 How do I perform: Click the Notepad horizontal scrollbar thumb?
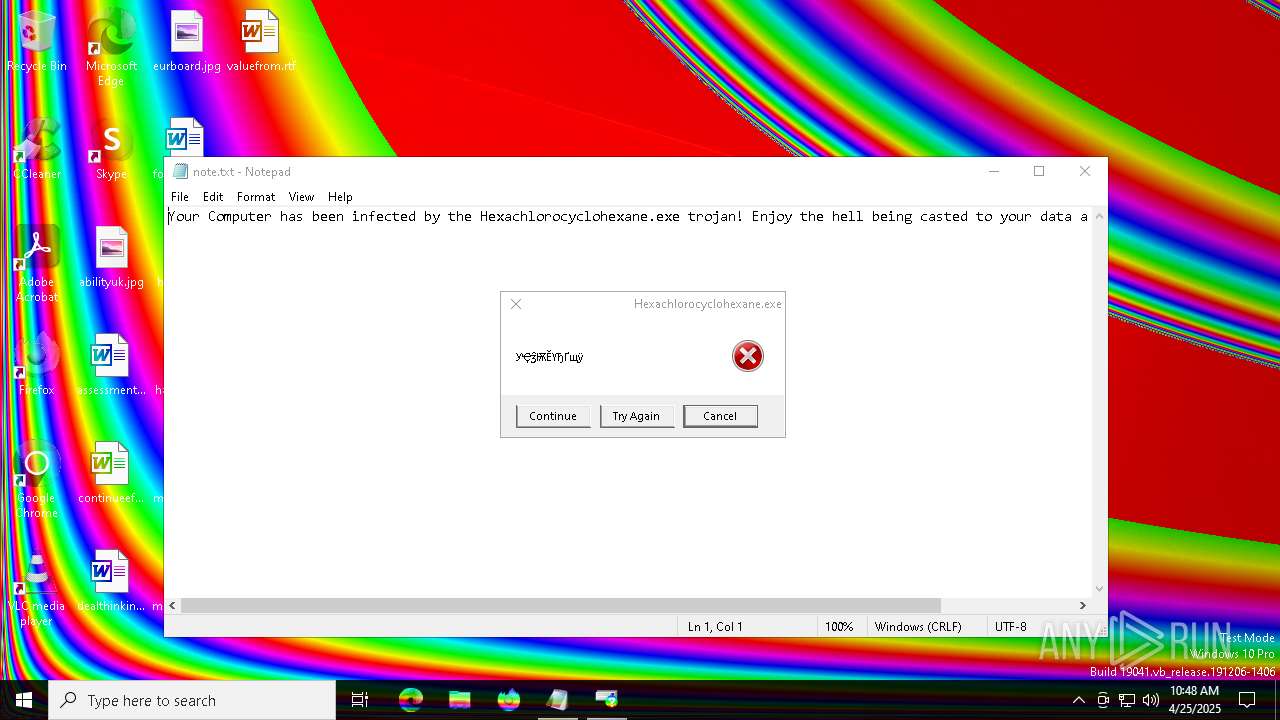pyautogui.click(x=561, y=605)
